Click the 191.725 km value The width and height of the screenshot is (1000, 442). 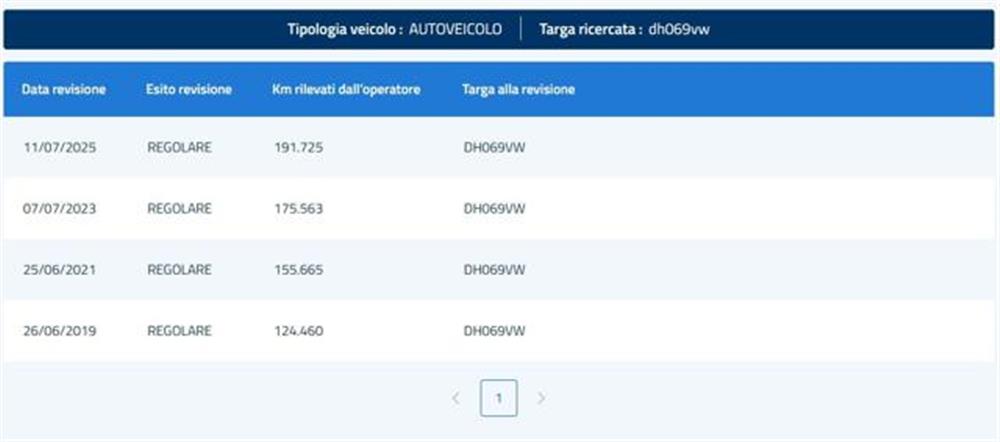pos(298,148)
